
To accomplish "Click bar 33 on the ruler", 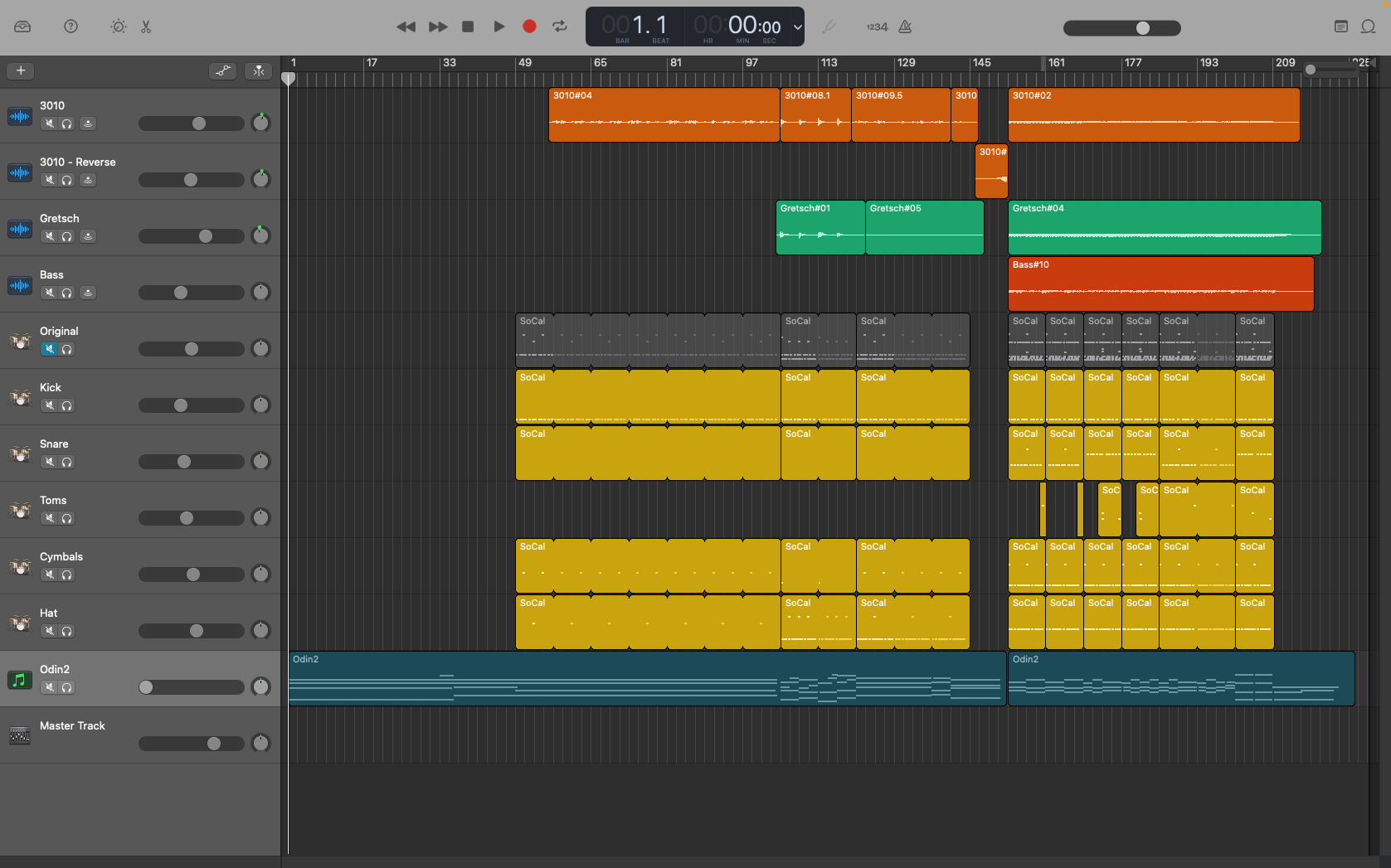I will pyautogui.click(x=450, y=63).
